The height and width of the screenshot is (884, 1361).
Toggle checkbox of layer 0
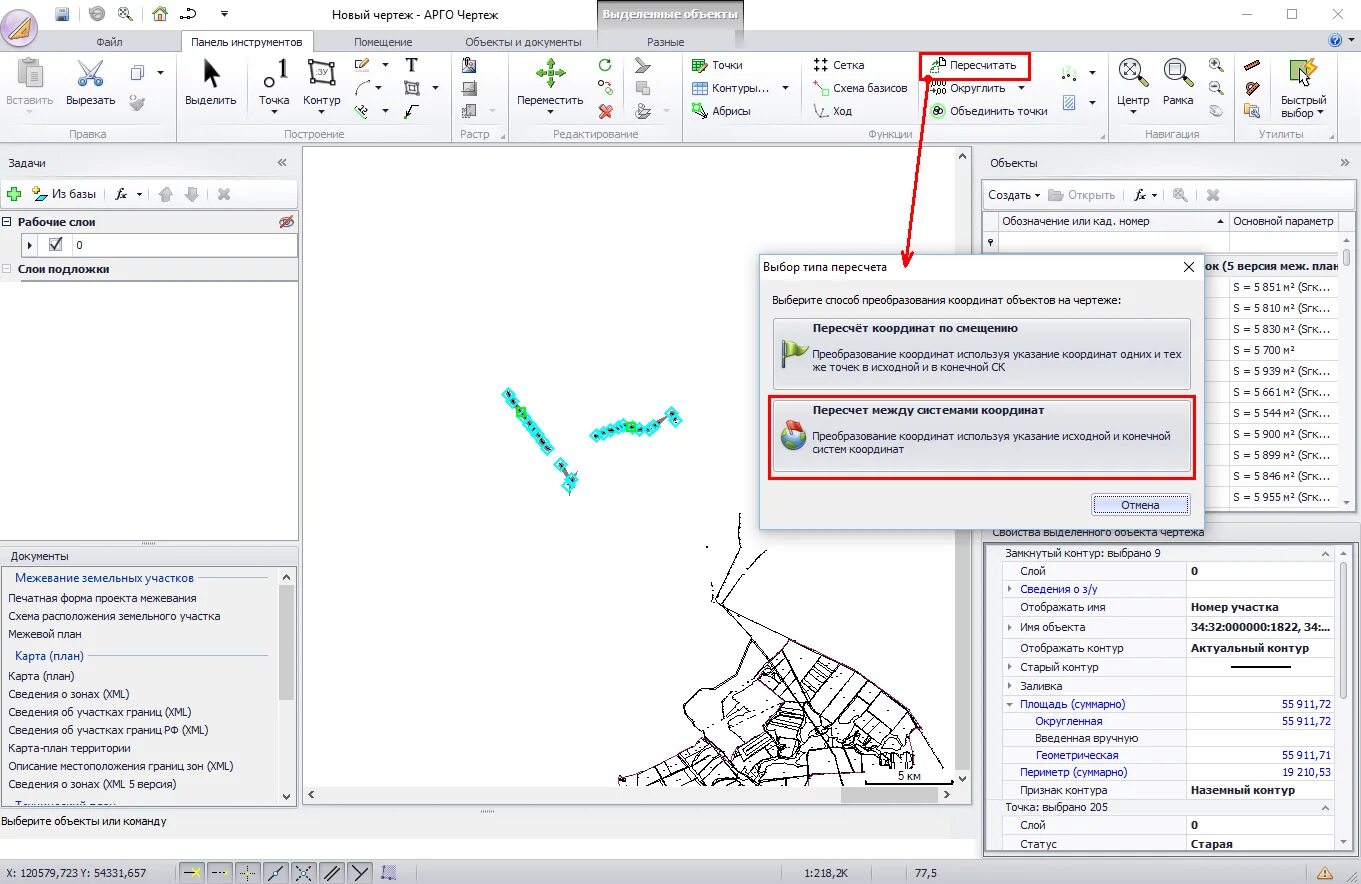(56, 245)
